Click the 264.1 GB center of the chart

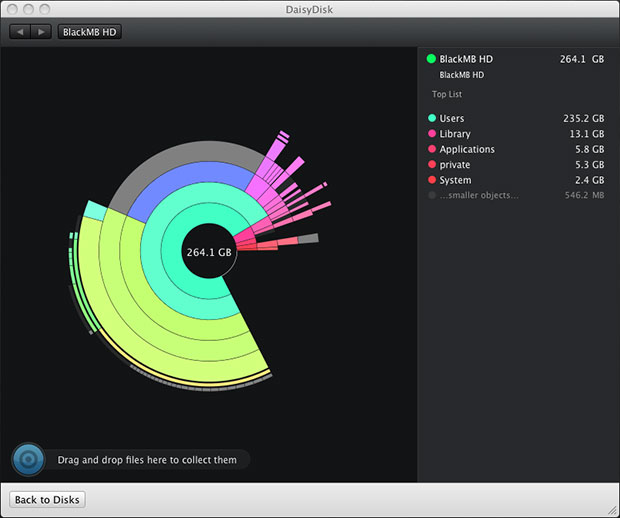tap(209, 252)
